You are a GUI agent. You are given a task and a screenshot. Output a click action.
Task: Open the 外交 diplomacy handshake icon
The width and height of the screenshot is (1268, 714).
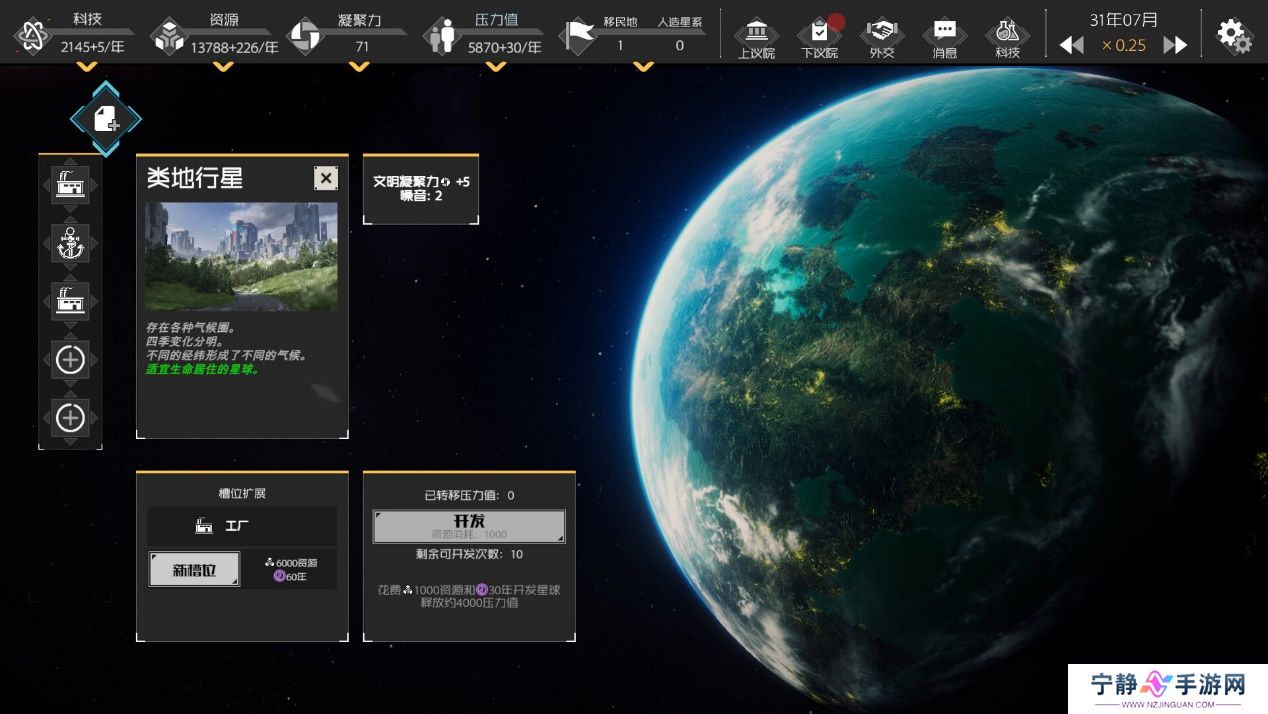pyautogui.click(x=881, y=35)
